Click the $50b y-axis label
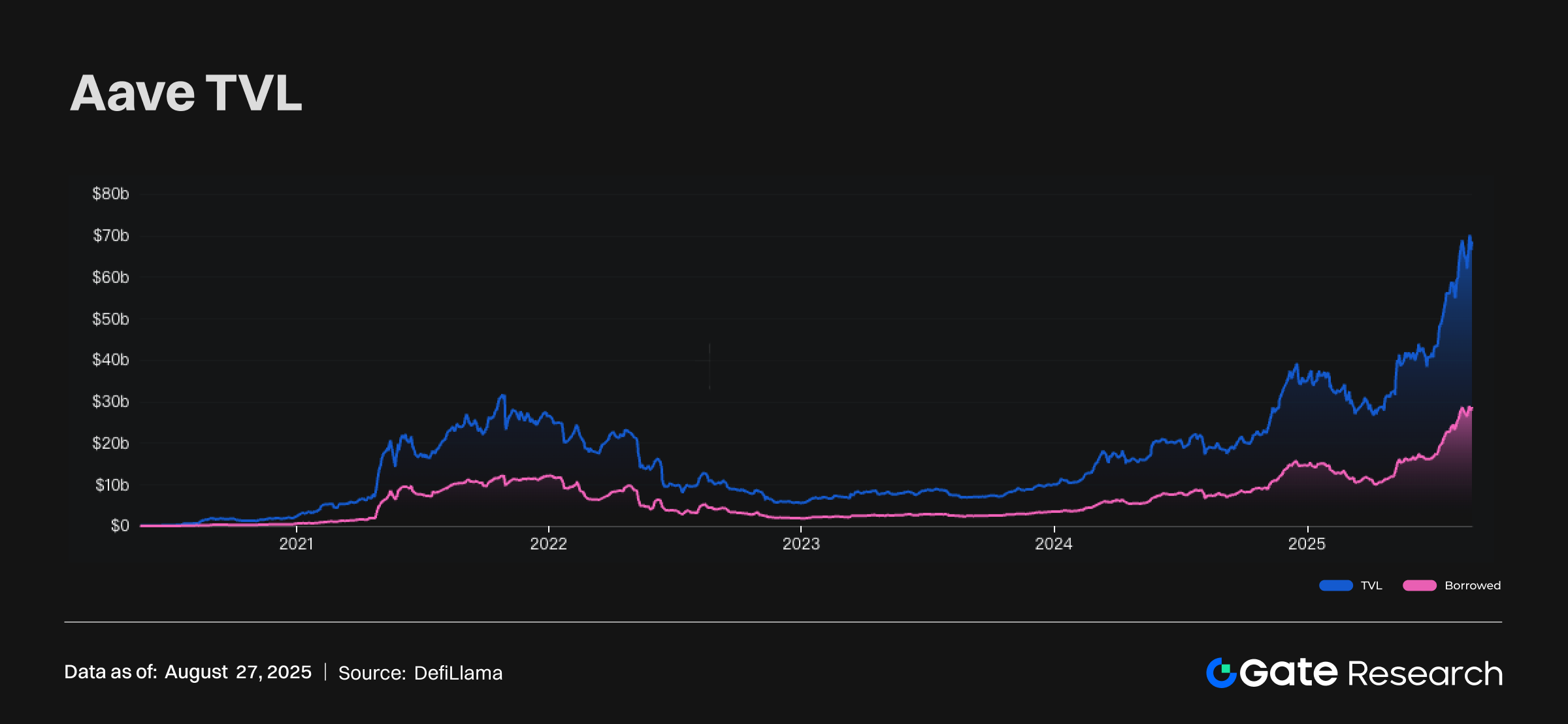The image size is (1568, 724). (x=110, y=320)
